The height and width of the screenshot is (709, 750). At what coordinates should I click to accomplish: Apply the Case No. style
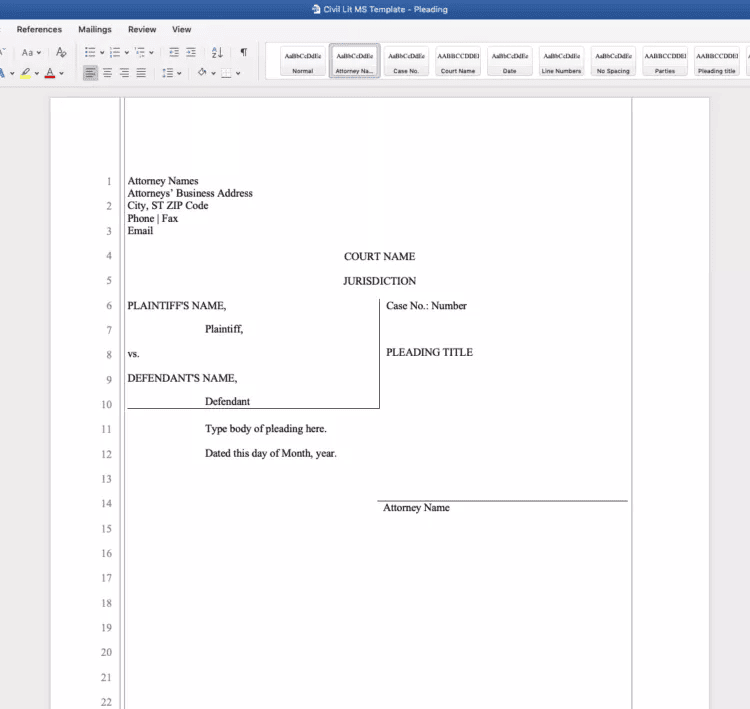(406, 61)
